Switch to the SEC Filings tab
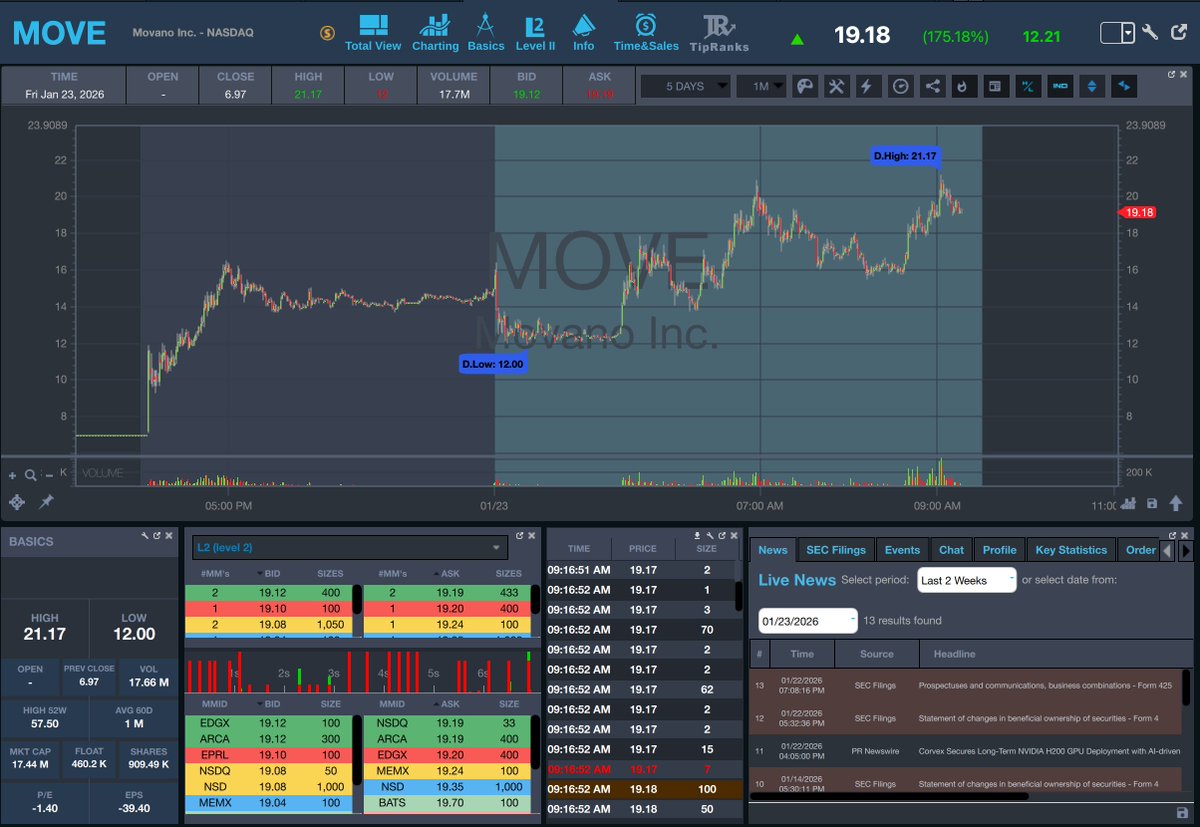 pyautogui.click(x=836, y=550)
